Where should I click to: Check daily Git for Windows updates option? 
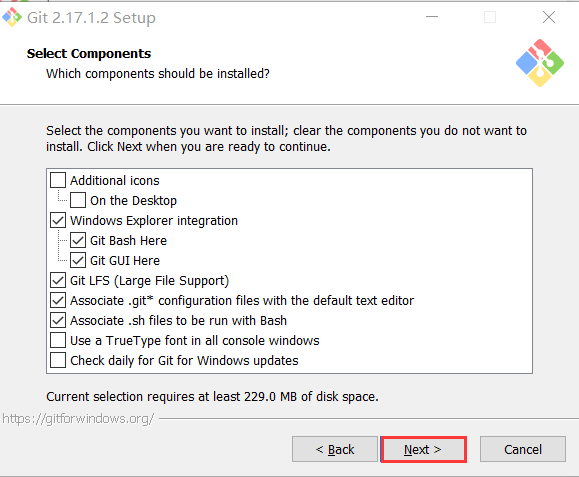(58, 360)
